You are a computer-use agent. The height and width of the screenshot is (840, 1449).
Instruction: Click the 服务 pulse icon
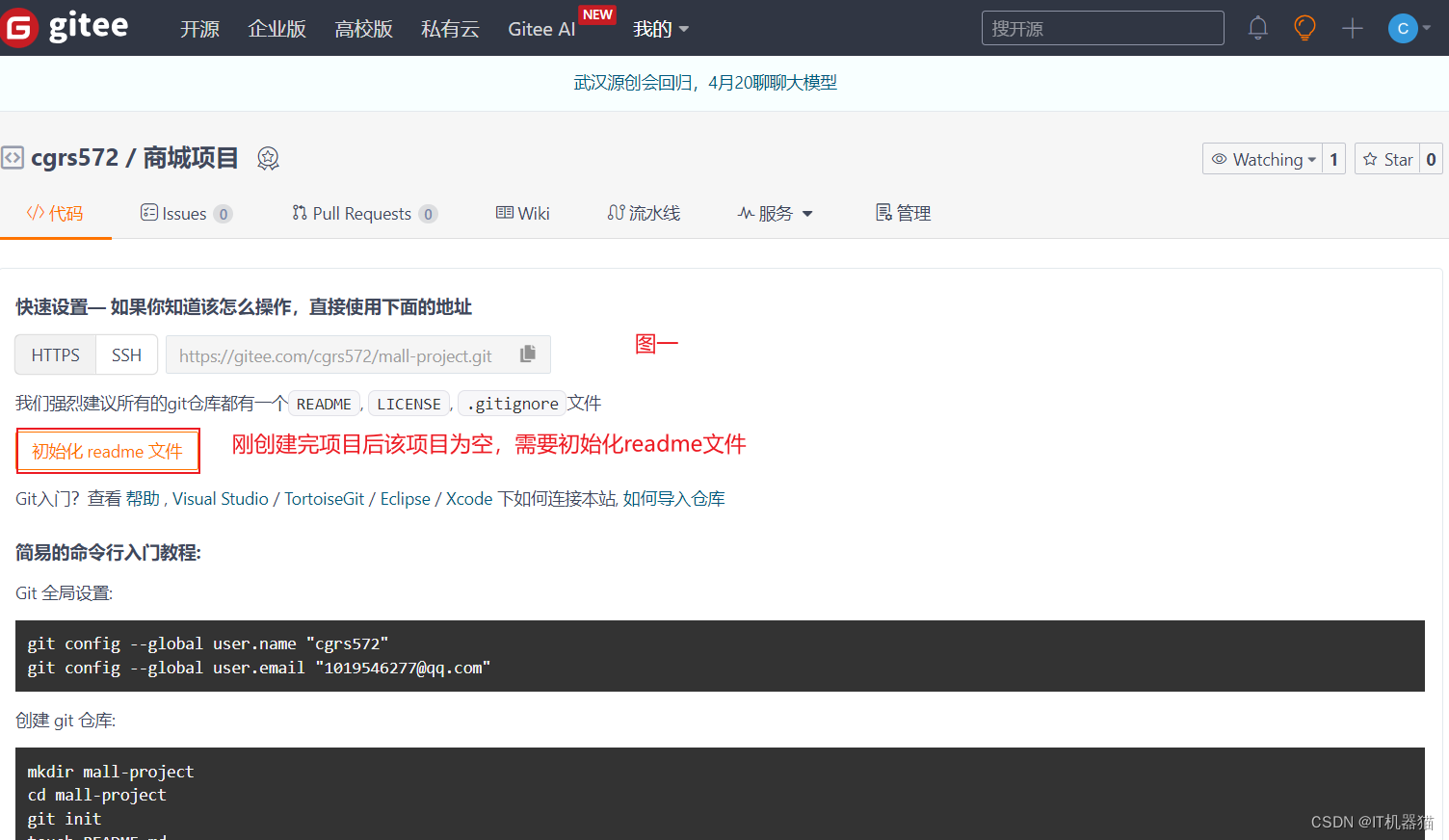(x=746, y=213)
